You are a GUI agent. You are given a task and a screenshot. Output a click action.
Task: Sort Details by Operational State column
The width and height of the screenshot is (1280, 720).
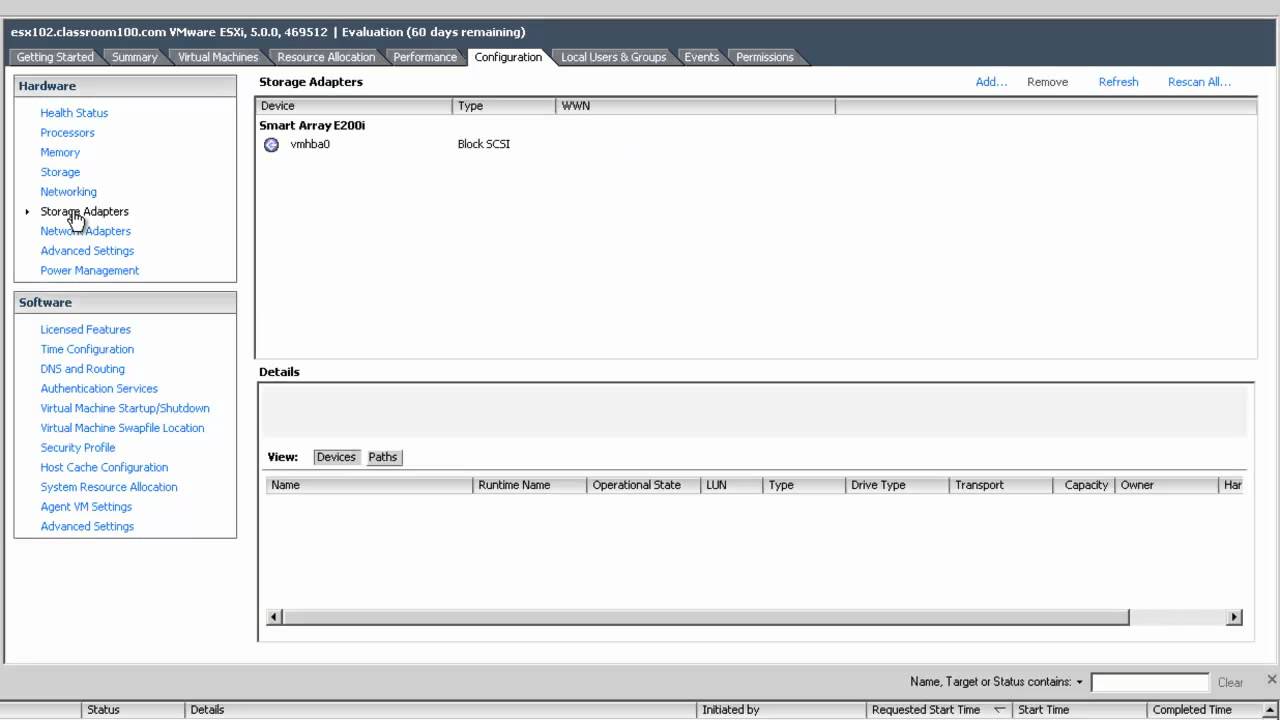coord(643,485)
